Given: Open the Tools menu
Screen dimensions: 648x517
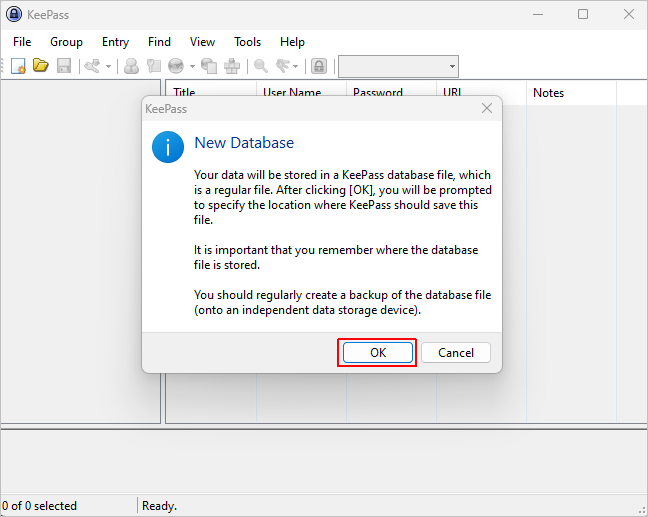Looking at the screenshot, I should (248, 42).
